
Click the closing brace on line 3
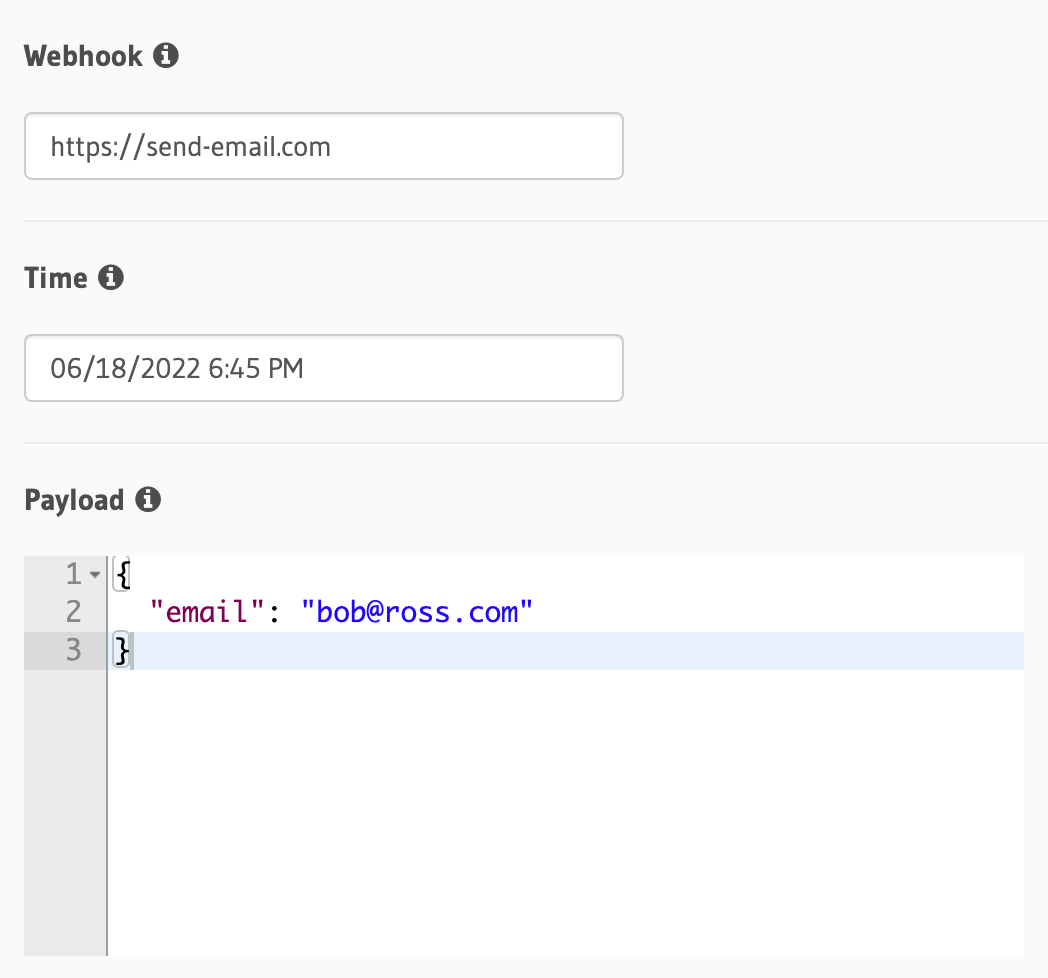[x=122, y=650]
